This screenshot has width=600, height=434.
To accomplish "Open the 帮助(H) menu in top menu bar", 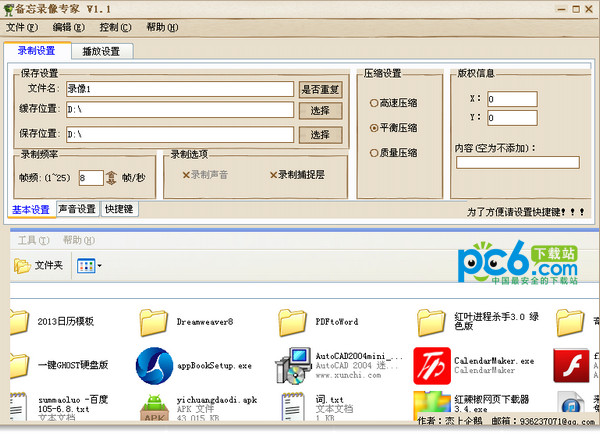I will click(162, 28).
